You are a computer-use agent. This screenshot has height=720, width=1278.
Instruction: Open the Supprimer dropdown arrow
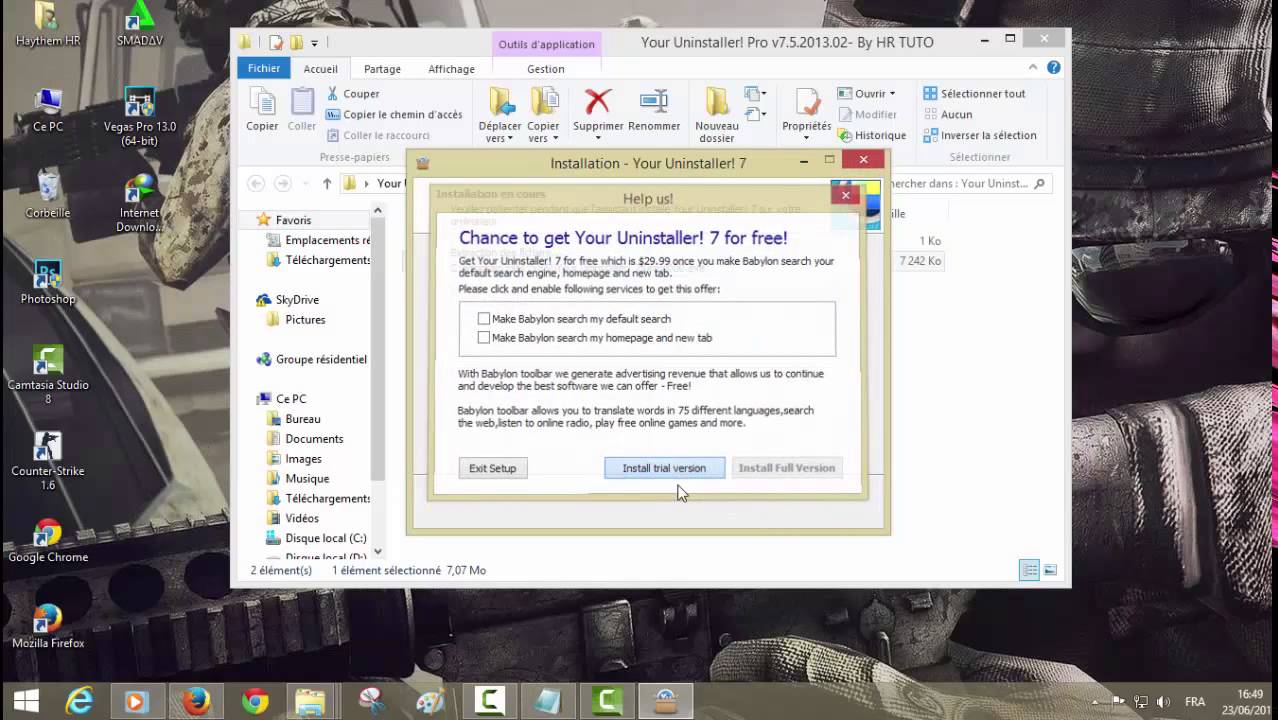[x=598, y=138]
